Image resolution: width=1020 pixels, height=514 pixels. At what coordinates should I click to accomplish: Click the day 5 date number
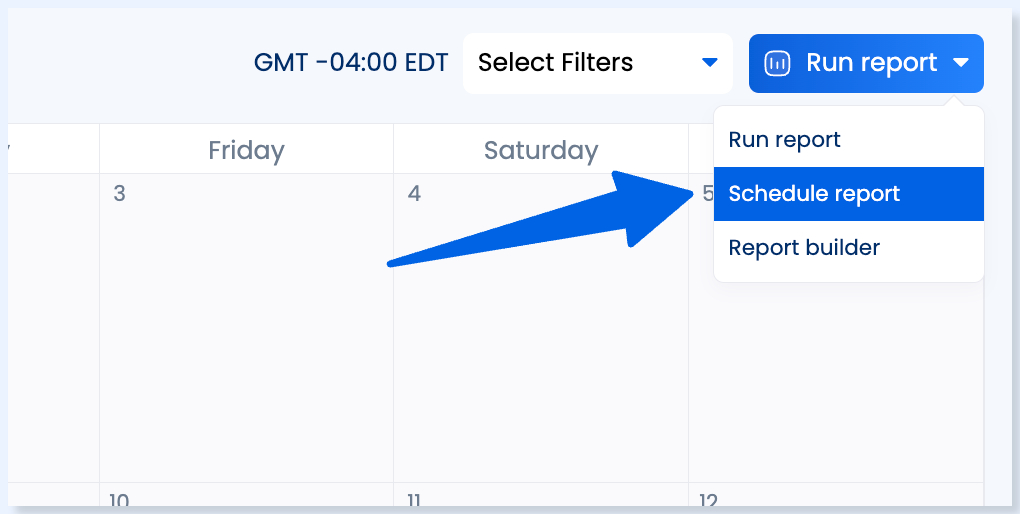707,194
